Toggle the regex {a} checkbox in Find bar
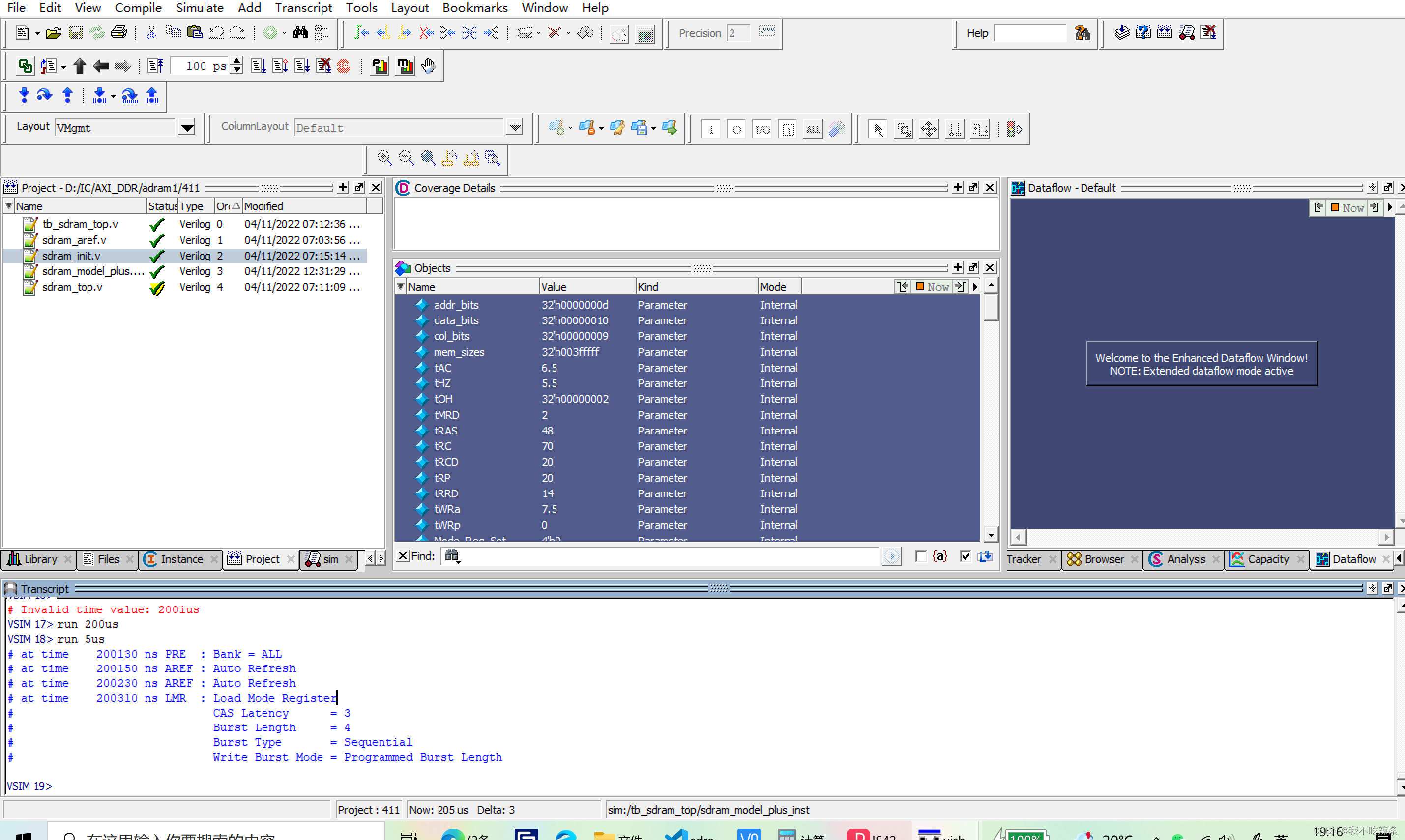 pyautogui.click(x=921, y=557)
